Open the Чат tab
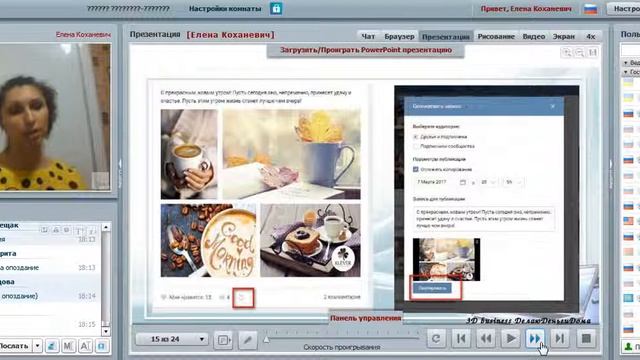The image size is (640, 360). coord(368,36)
